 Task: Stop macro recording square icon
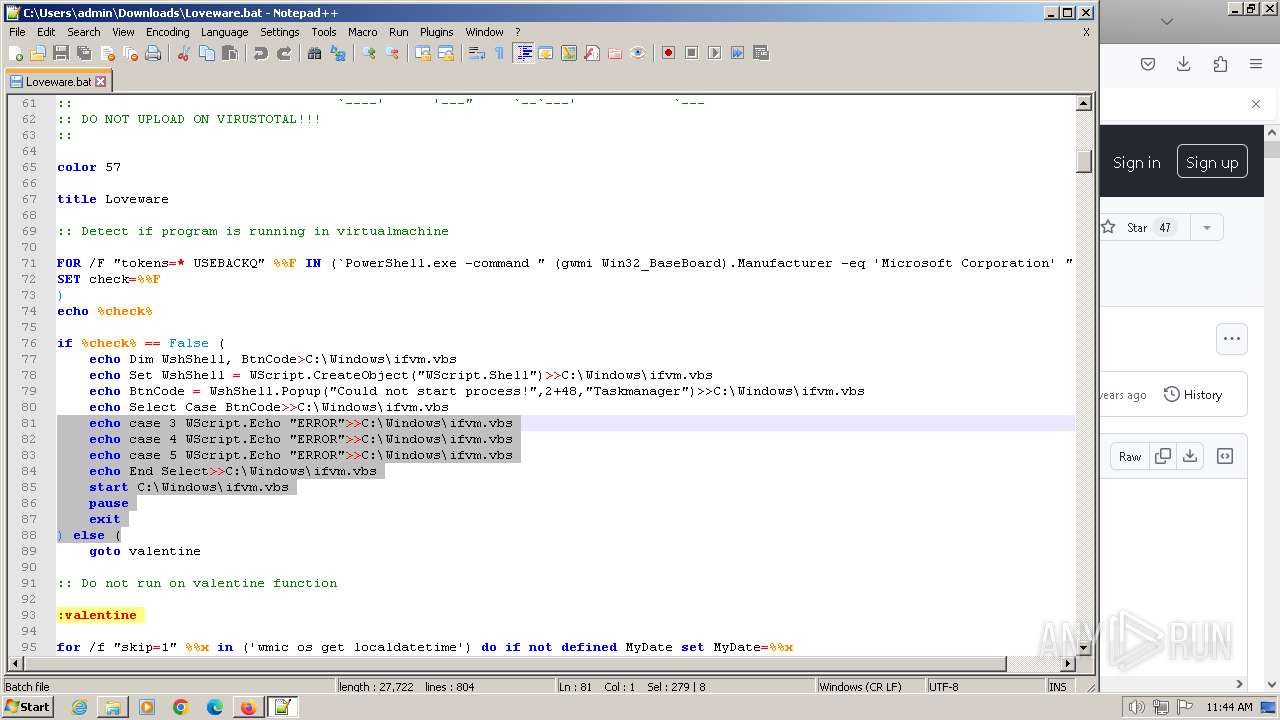(692, 53)
